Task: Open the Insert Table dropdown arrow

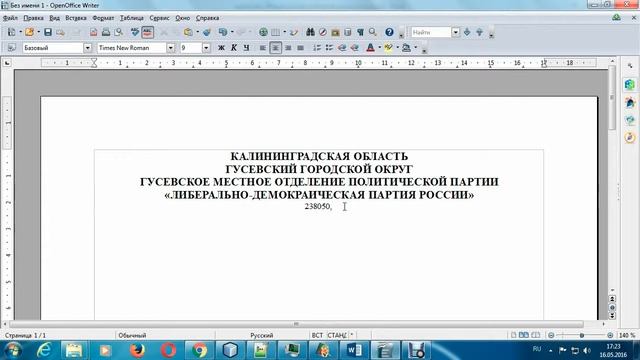Action: (x=284, y=32)
